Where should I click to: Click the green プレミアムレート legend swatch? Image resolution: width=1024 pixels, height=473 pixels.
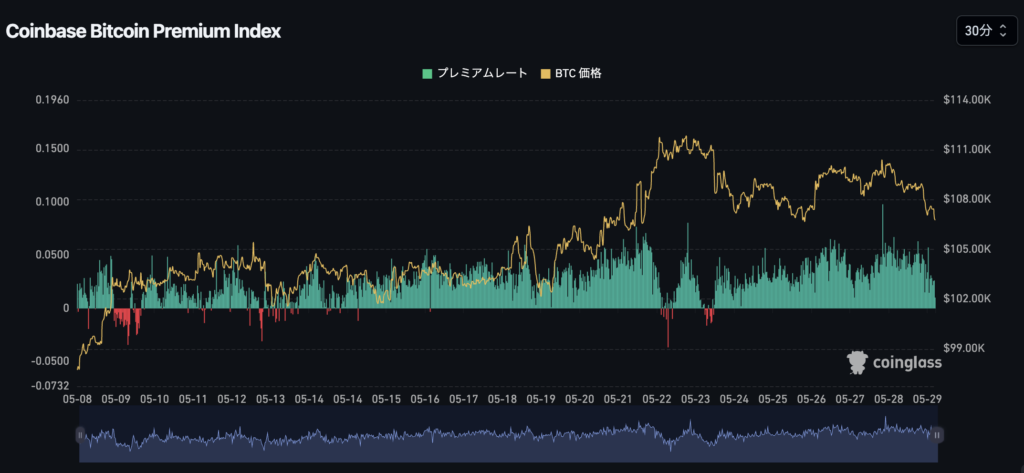pyautogui.click(x=428, y=74)
